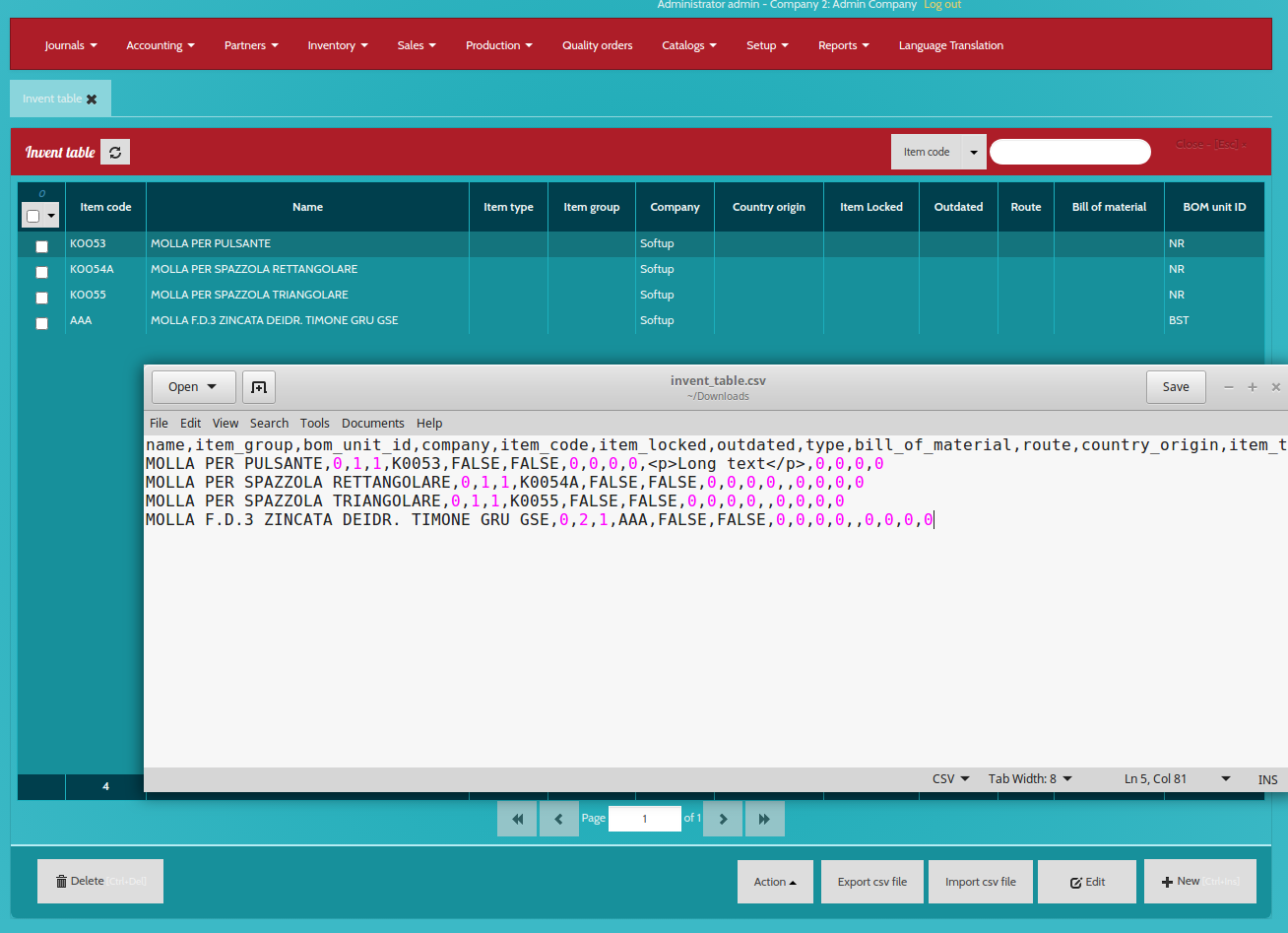
Task: Click the page number input field
Action: 645,819
